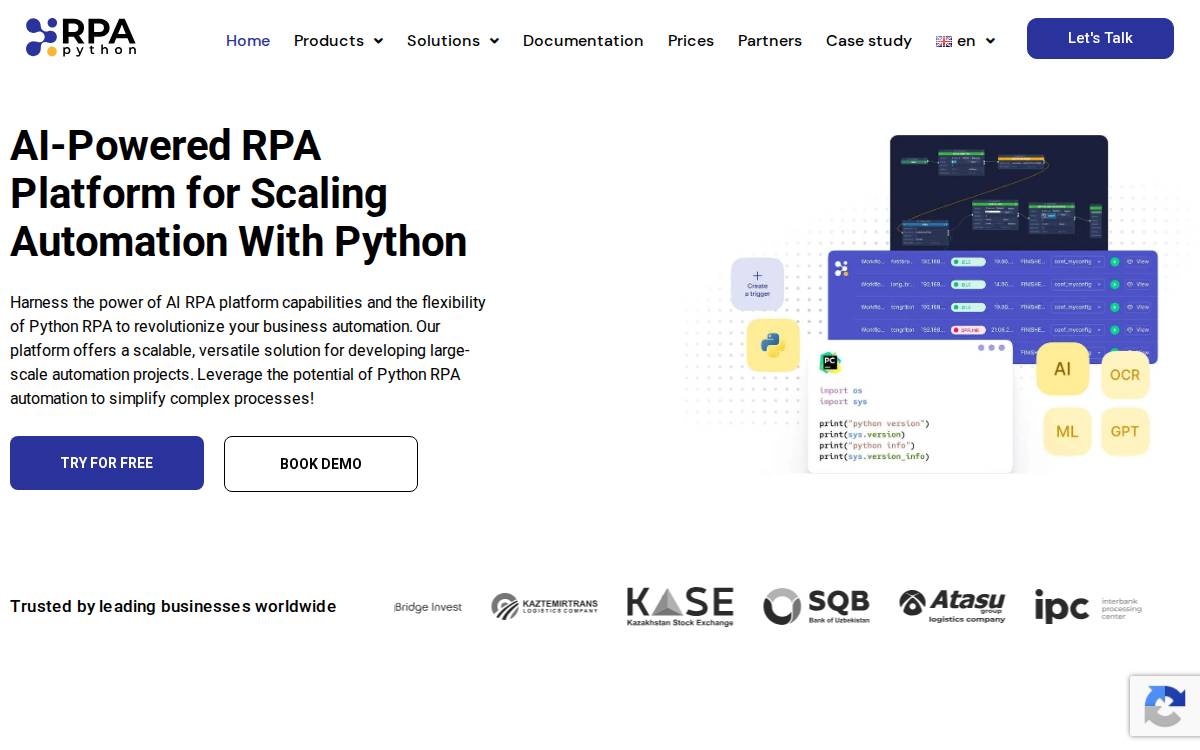1200x750 pixels.
Task: Go to the Prices page
Action: 691,41
